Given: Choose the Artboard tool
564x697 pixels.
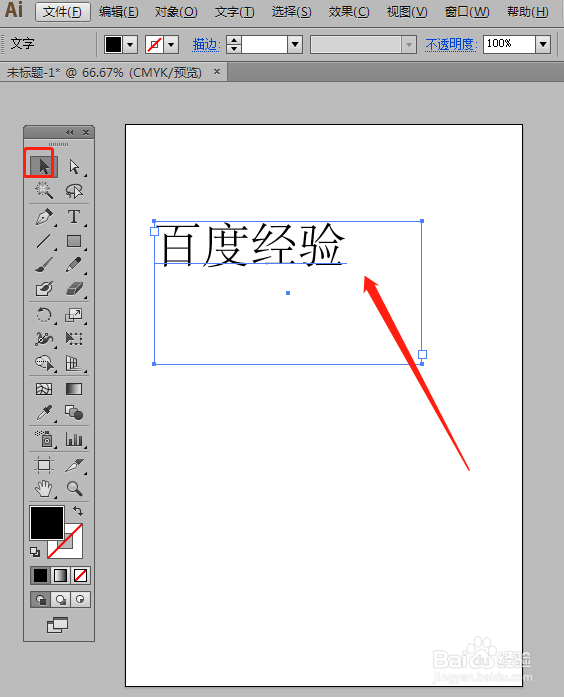Looking at the screenshot, I should 44,465.
